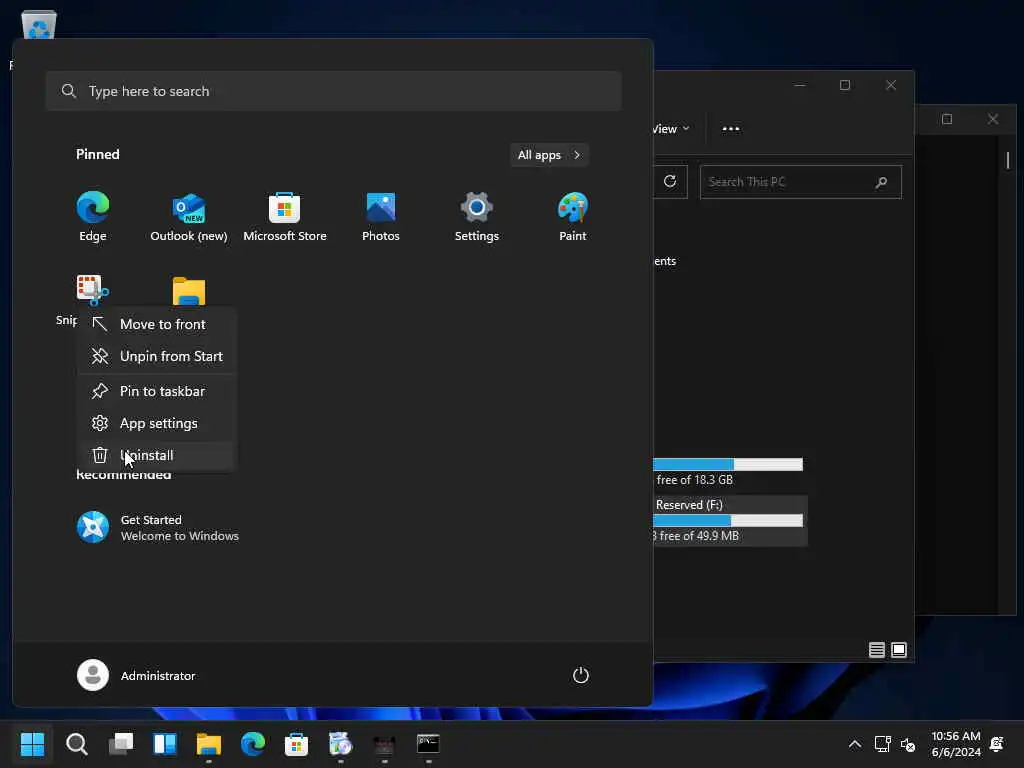Select Pin to taskbar option
Image resolution: width=1024 pixels, height=768 pixels.
point(156,391)
